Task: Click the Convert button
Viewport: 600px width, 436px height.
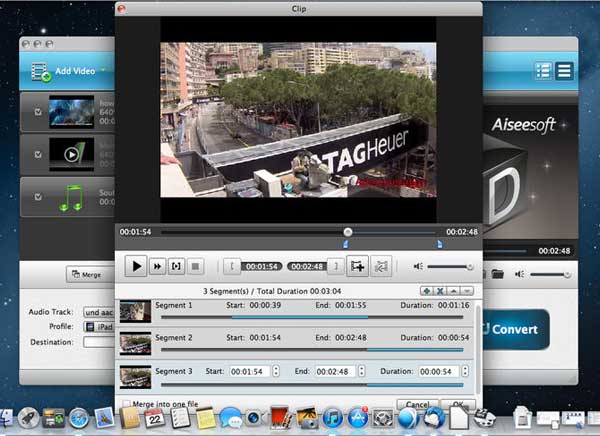Action: point(516,329)
